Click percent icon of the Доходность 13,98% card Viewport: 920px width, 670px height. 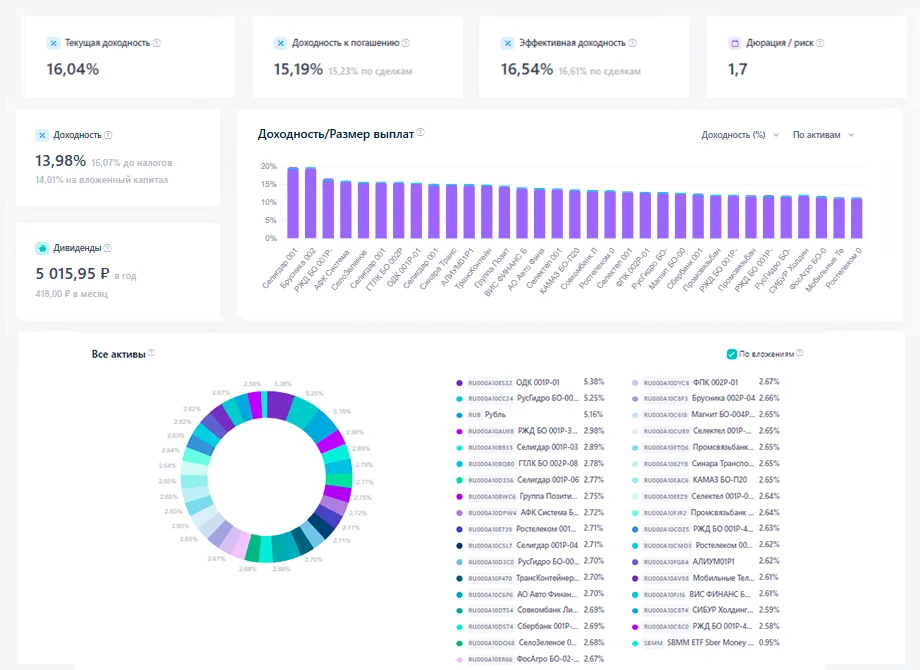(x=42, y=135)
